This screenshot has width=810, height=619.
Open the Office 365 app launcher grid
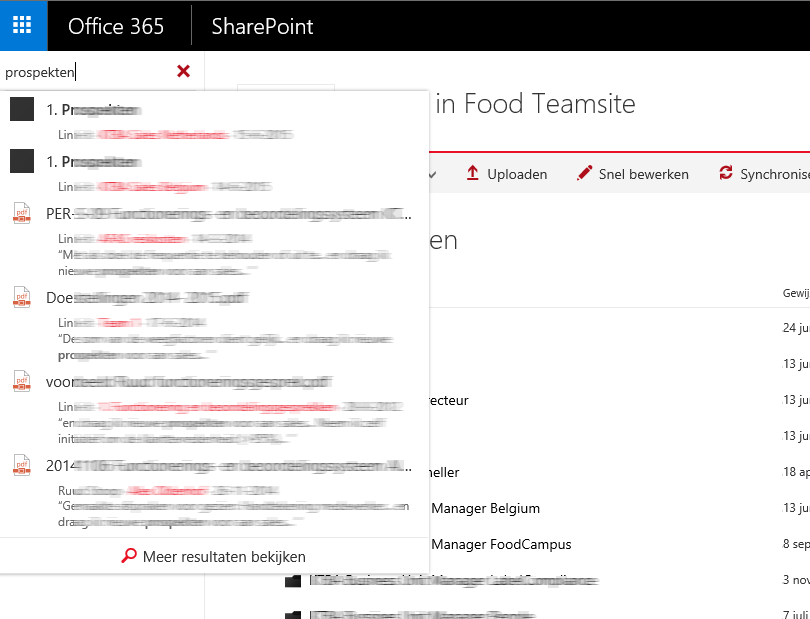point(22,26)
